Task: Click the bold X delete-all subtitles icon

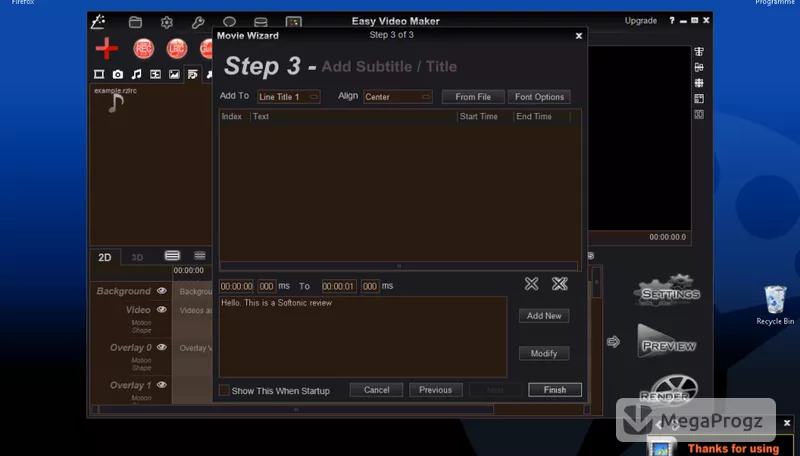Action: pos(560,284)
